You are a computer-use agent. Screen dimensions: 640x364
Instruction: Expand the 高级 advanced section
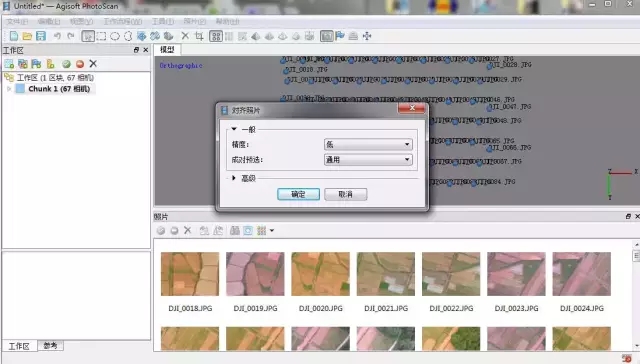(x=234, y=178)
